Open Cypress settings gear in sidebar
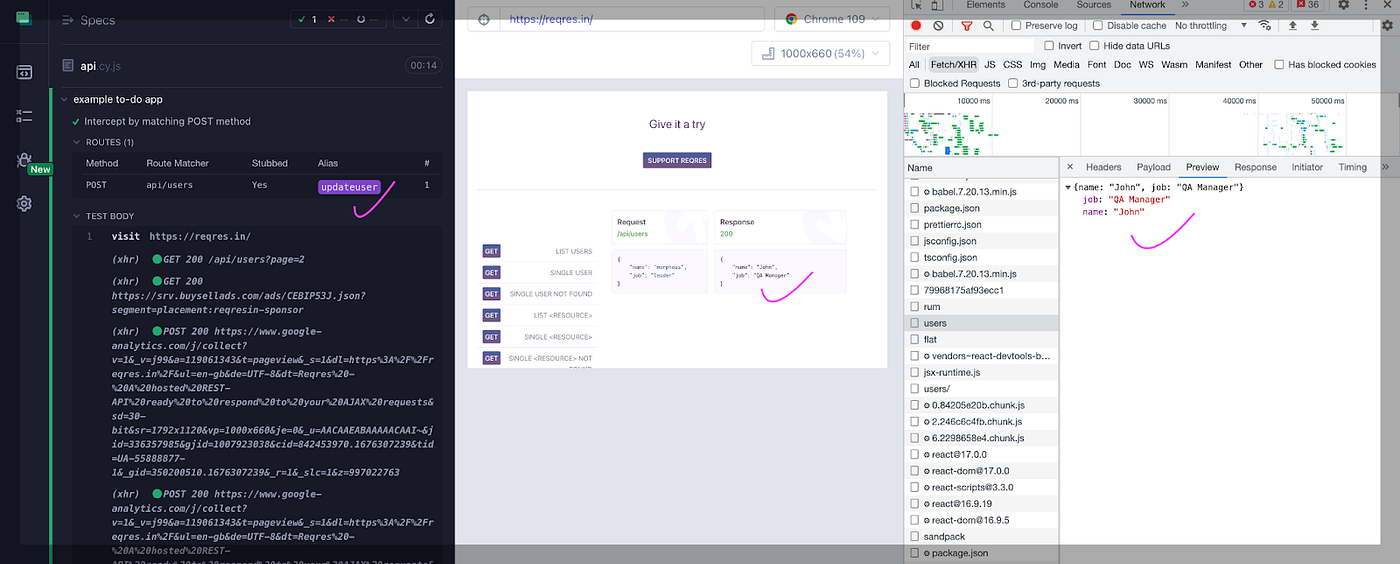Viewport: 1400px width, 564px height. tap(24, 204)
